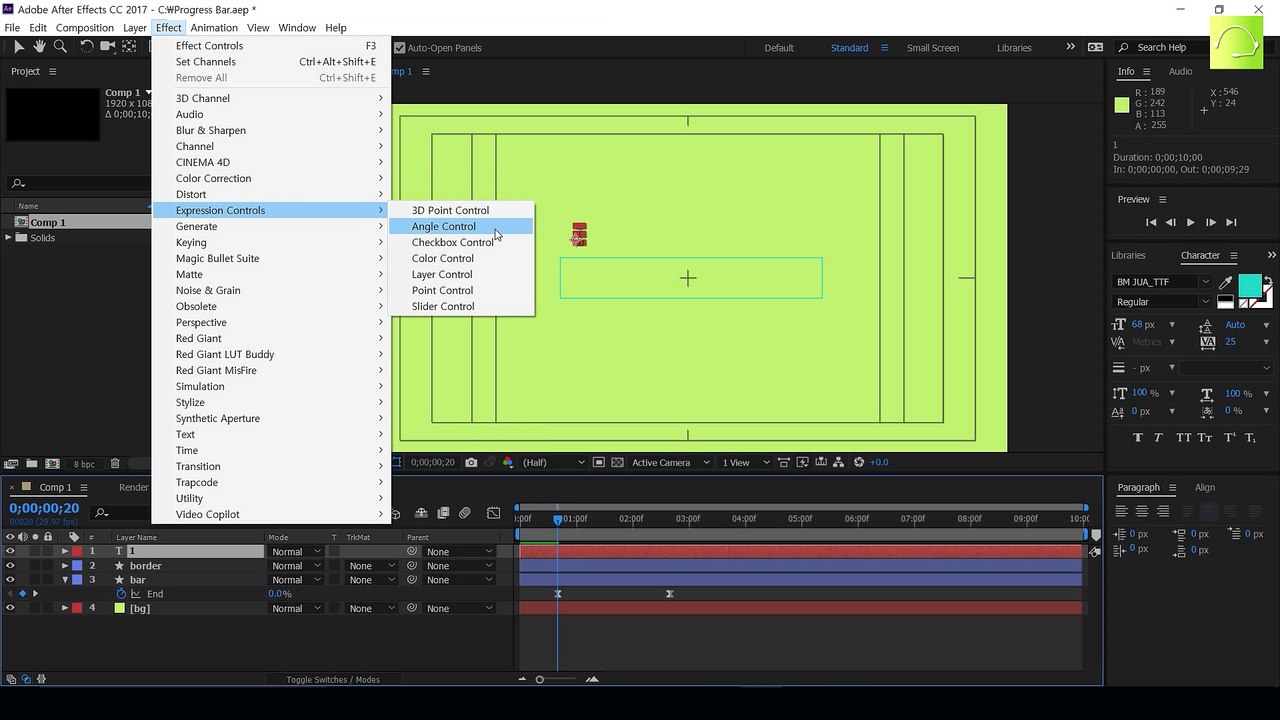Enable motion blur switch in timeline
Screen dimensions: 1280x720
(465, 514)
